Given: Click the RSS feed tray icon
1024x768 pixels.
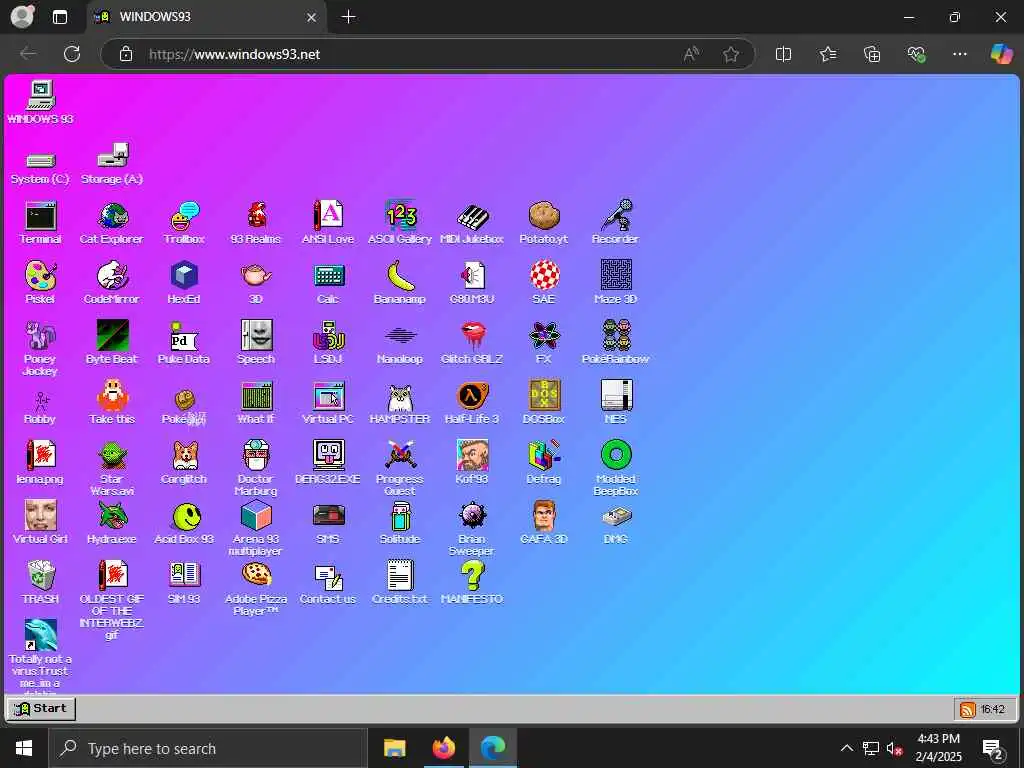Looking at the screenshot, I should click(x=967, y=710).
